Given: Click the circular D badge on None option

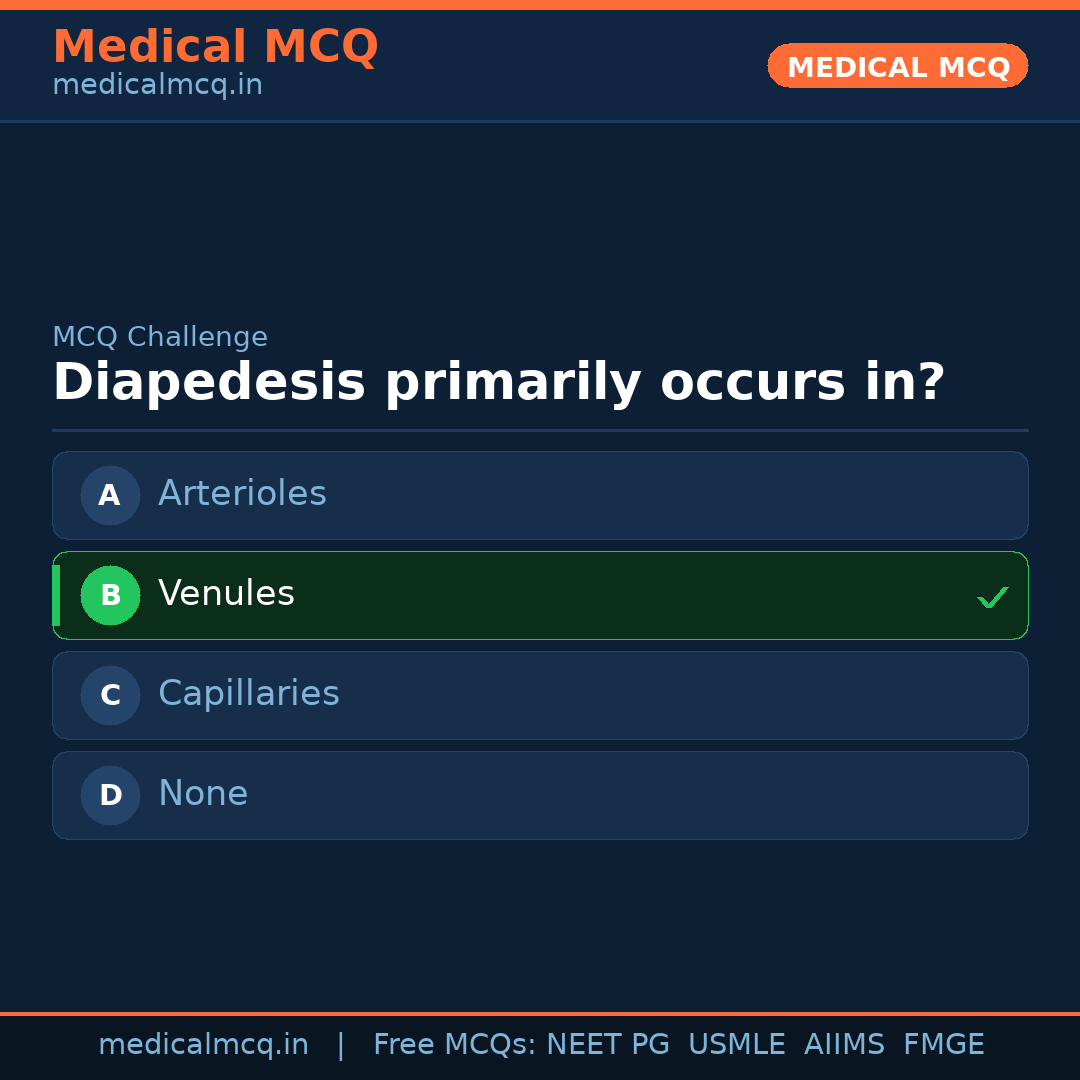Looking at the screenshot, I should (110, 795).
